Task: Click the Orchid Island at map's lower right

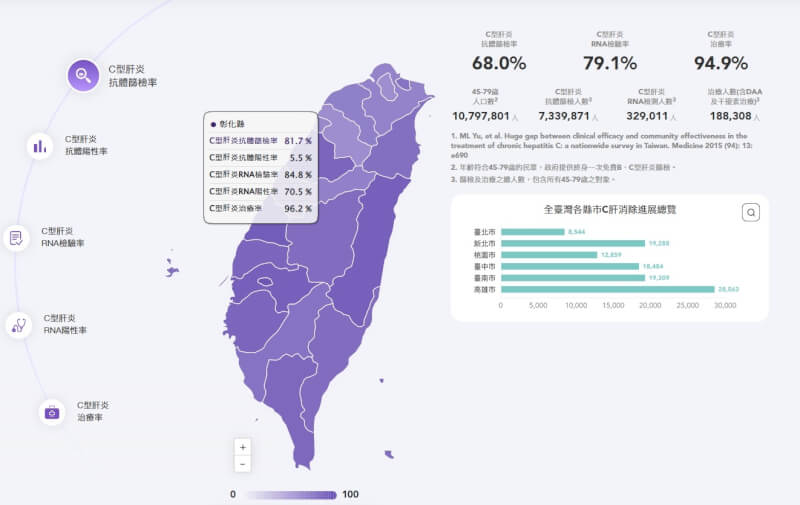Action: (389, 454)
